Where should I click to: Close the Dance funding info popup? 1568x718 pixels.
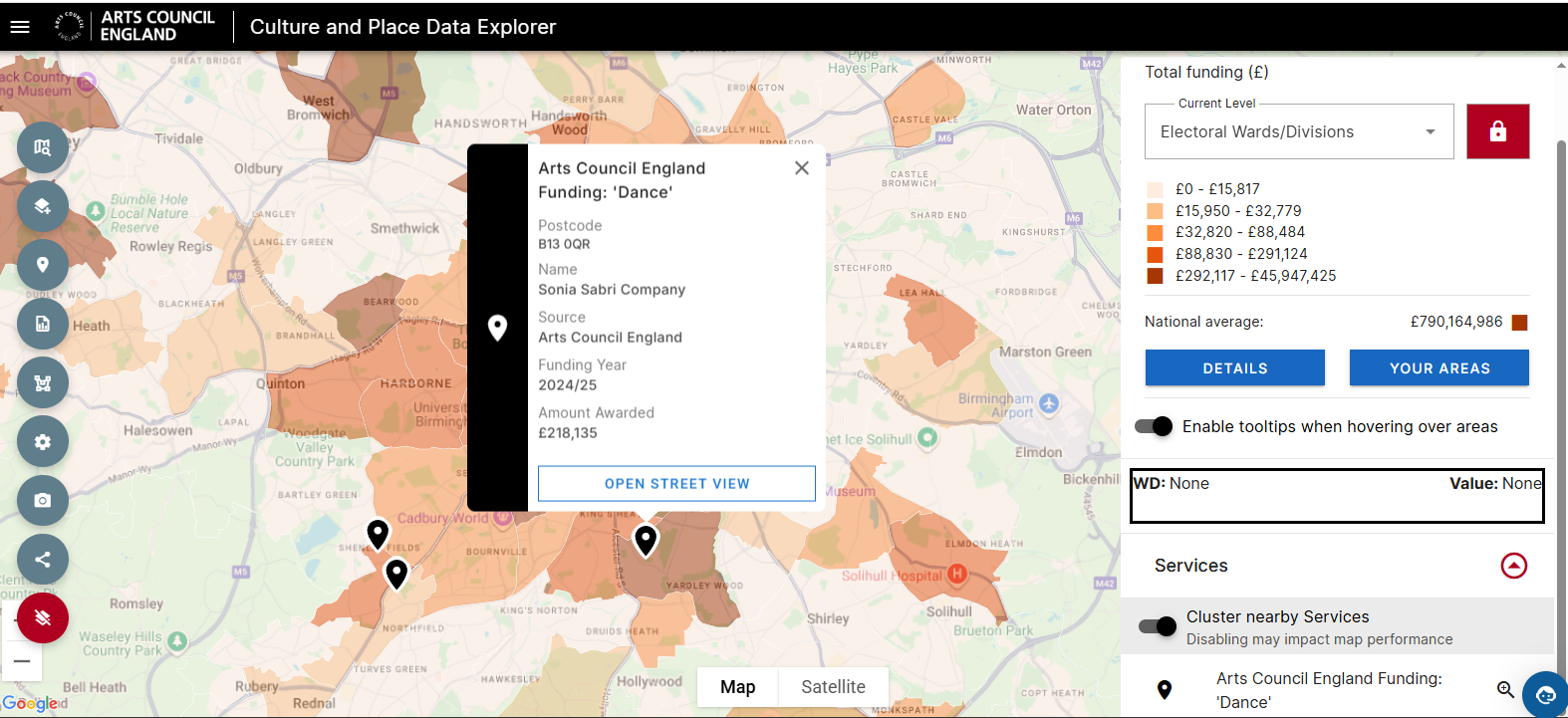[802, 168]
